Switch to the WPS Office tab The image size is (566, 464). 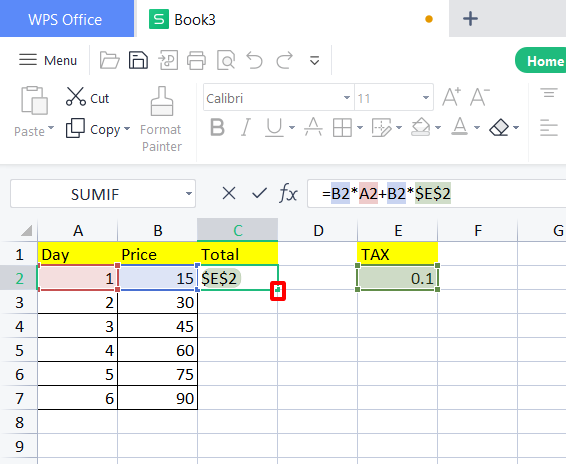pyautogui.click(x=65, y=19)
